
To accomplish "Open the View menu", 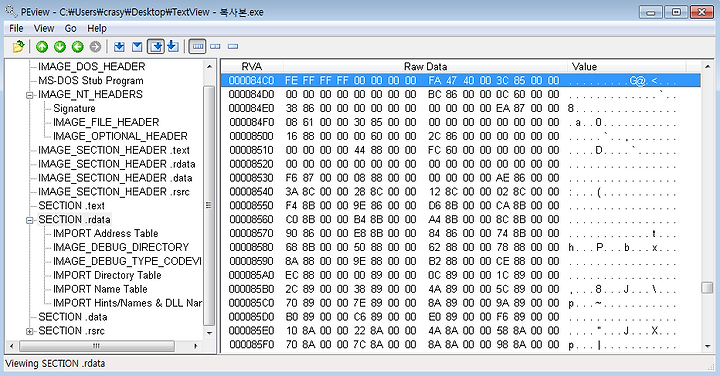I will [x=44, y=28].
